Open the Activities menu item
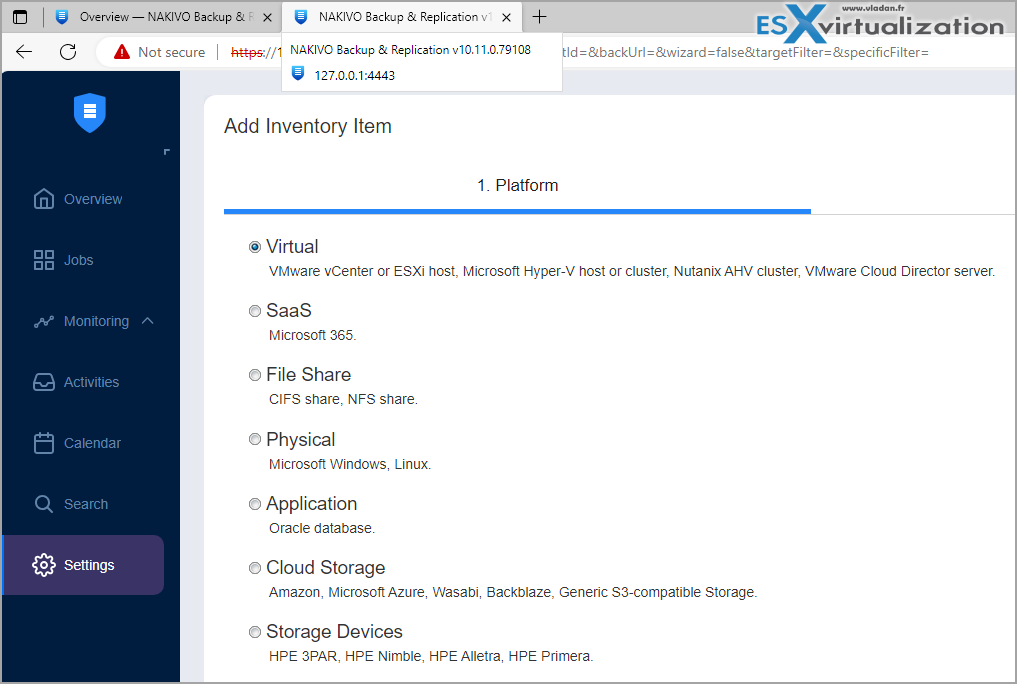Screen dimensions: 1017x684 pyautogui.click(x=82, y=382)
